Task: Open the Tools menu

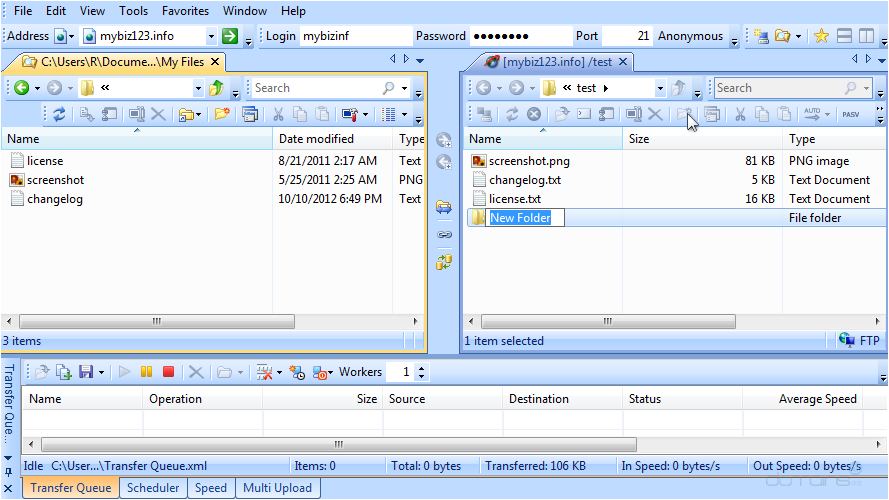Action: 133,11
